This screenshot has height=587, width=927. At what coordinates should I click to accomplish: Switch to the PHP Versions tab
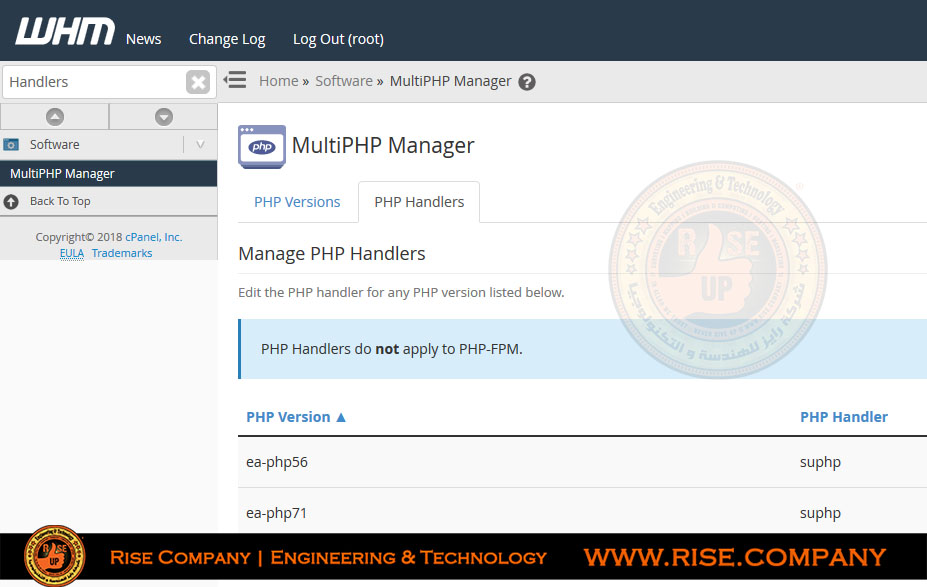[x=297, y=202]
